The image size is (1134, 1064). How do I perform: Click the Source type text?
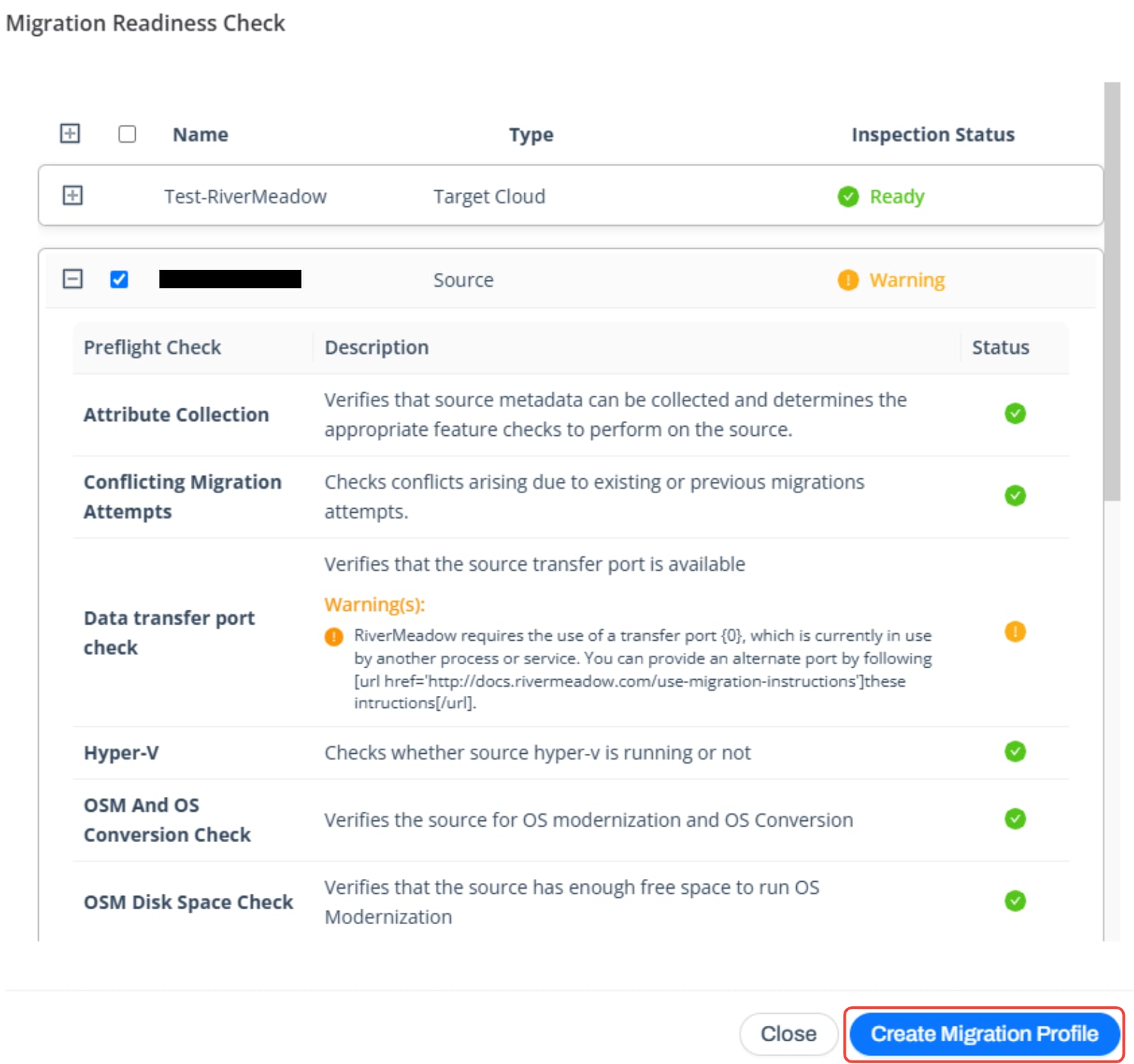[463, 280]
